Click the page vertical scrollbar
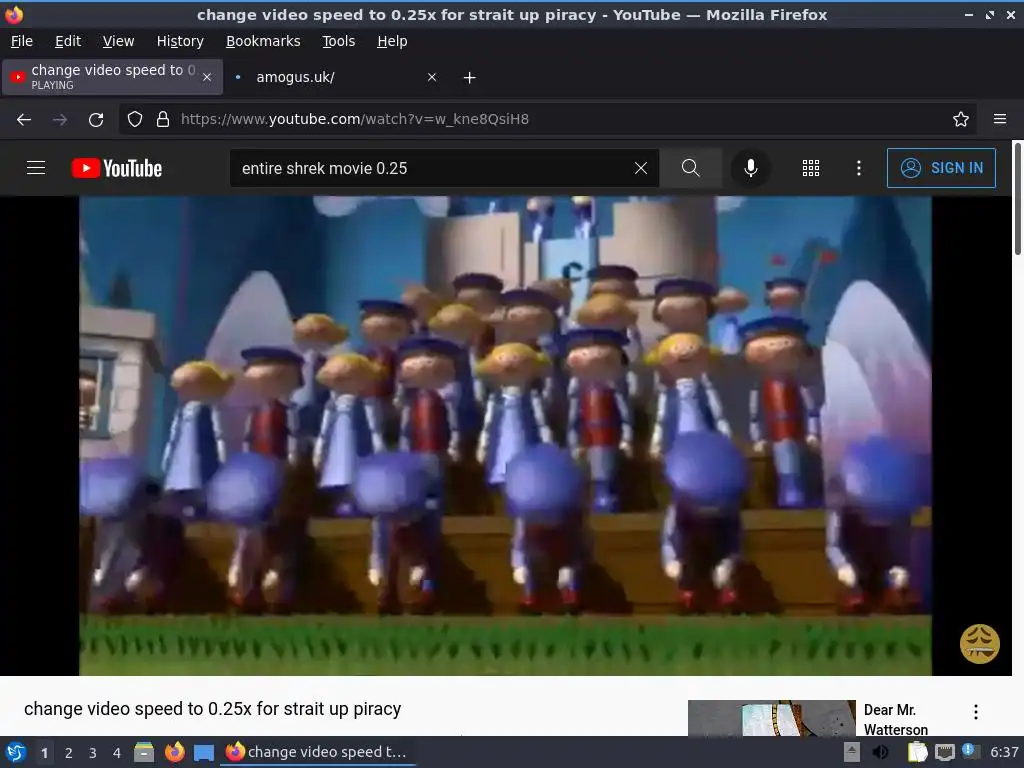Viewport: 1024px width, 768px height. [1017, 199]
